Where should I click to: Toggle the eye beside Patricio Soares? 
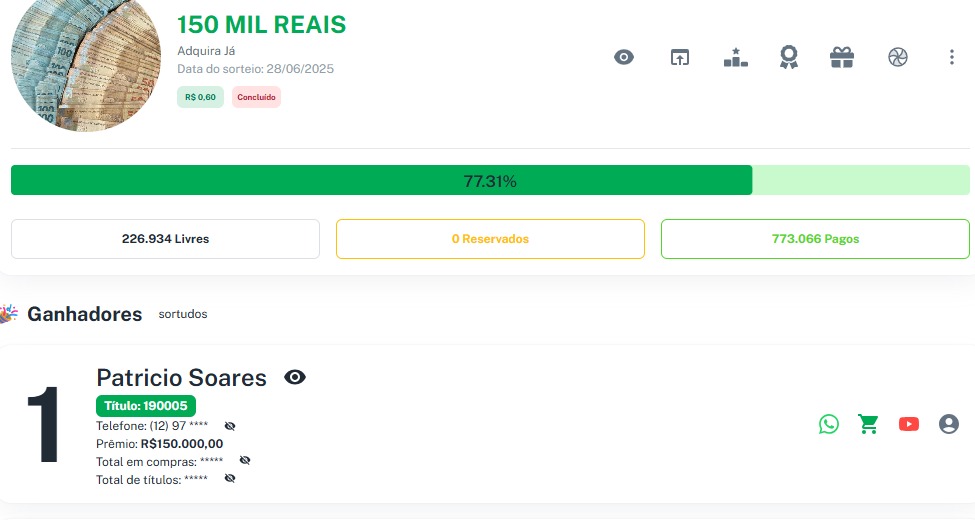(x=295, y=377)
